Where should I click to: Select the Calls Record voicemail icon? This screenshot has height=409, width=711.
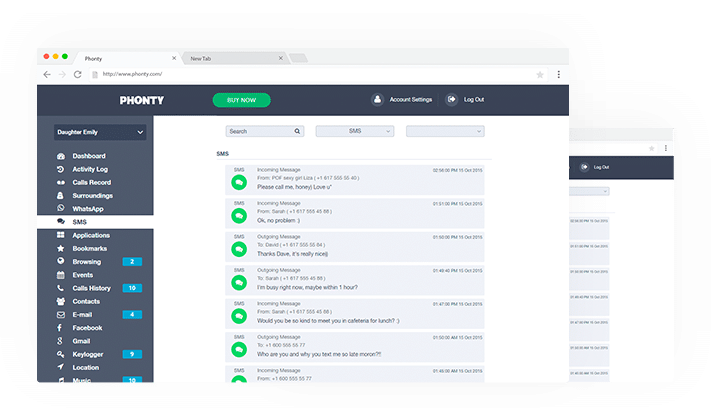[60, 182]
